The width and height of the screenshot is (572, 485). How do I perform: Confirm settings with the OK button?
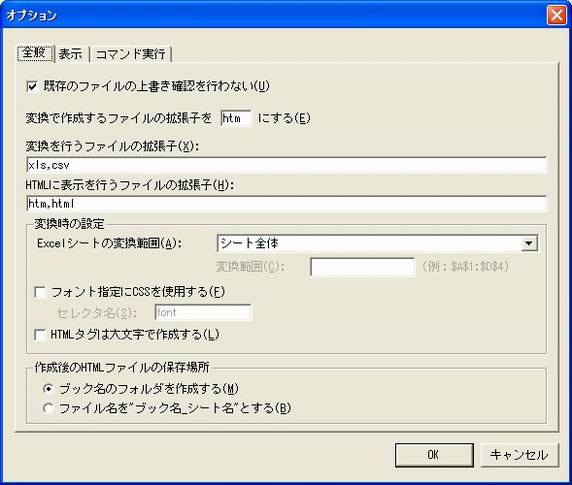tap(434, 455)
